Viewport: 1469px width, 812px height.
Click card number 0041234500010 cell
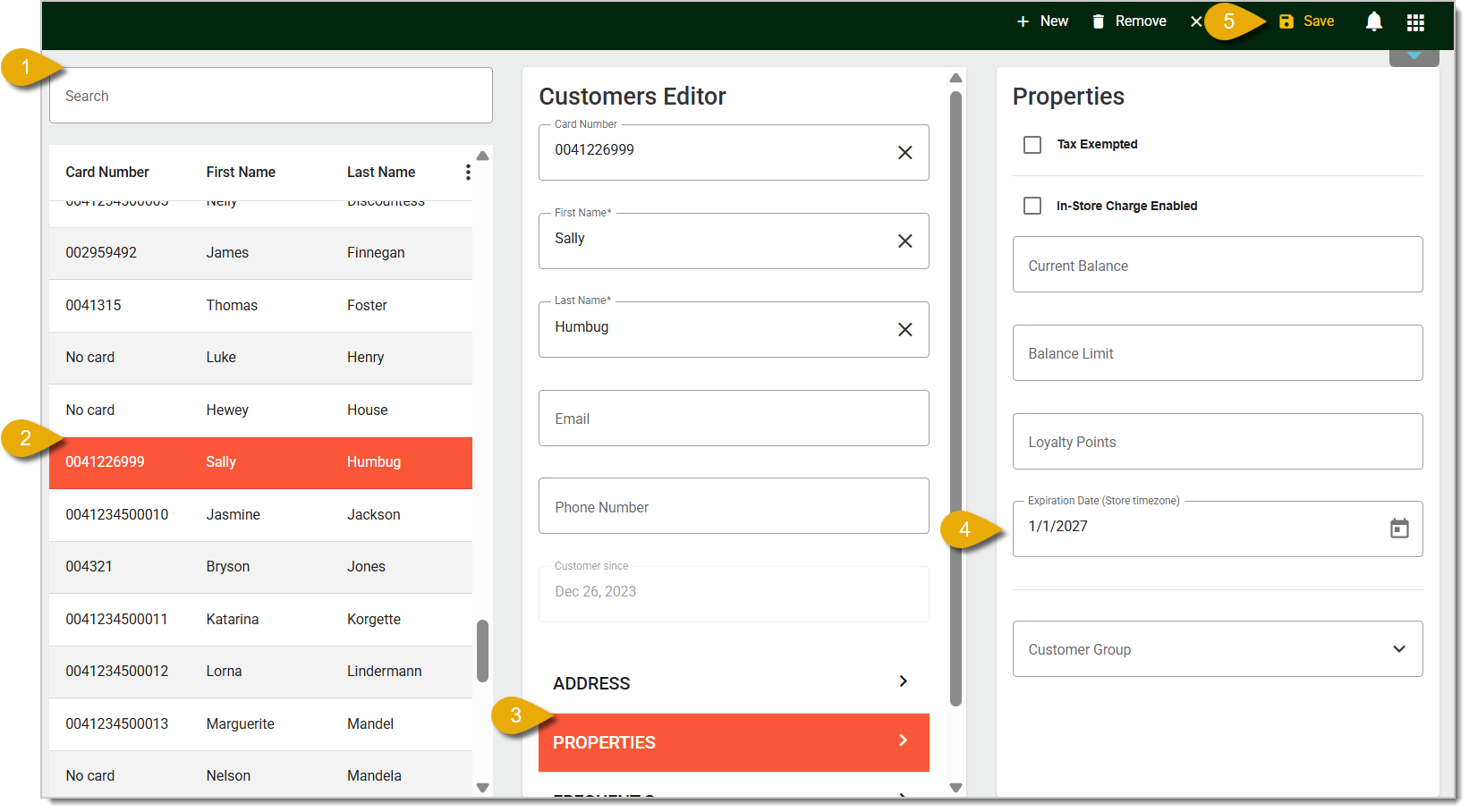(117, 515)
